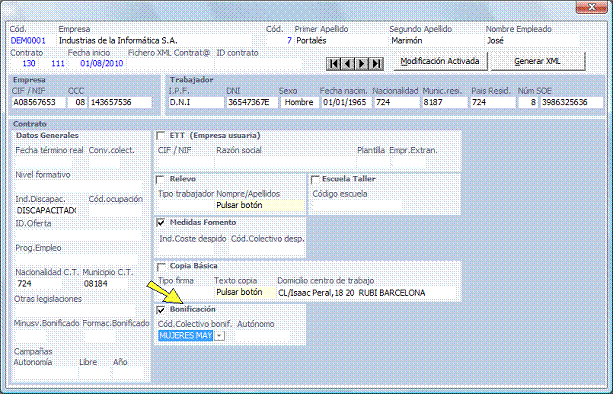Screen dimensions: 614x395
Task: Click the País Resid. field 724
Action: pos(493,103)
